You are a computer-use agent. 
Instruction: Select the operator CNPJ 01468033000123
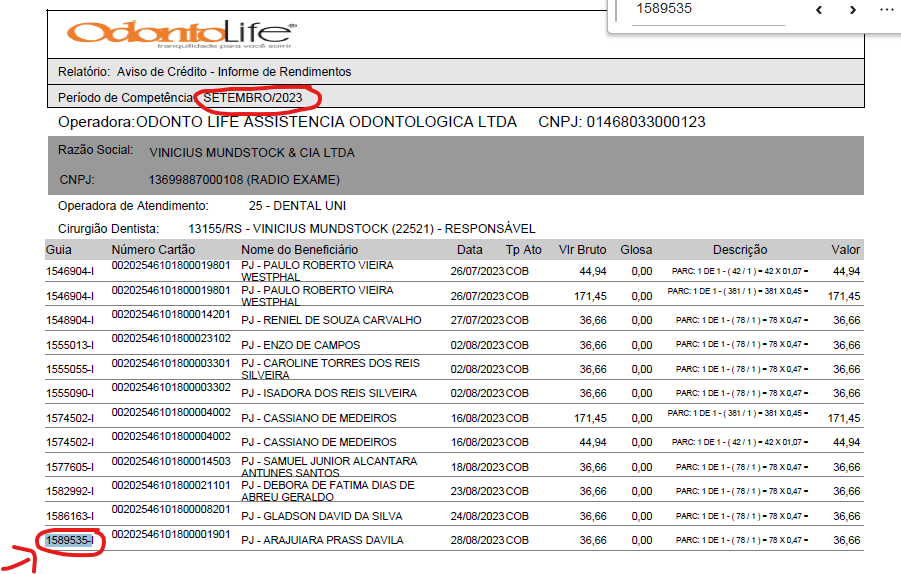coord(646,122)
